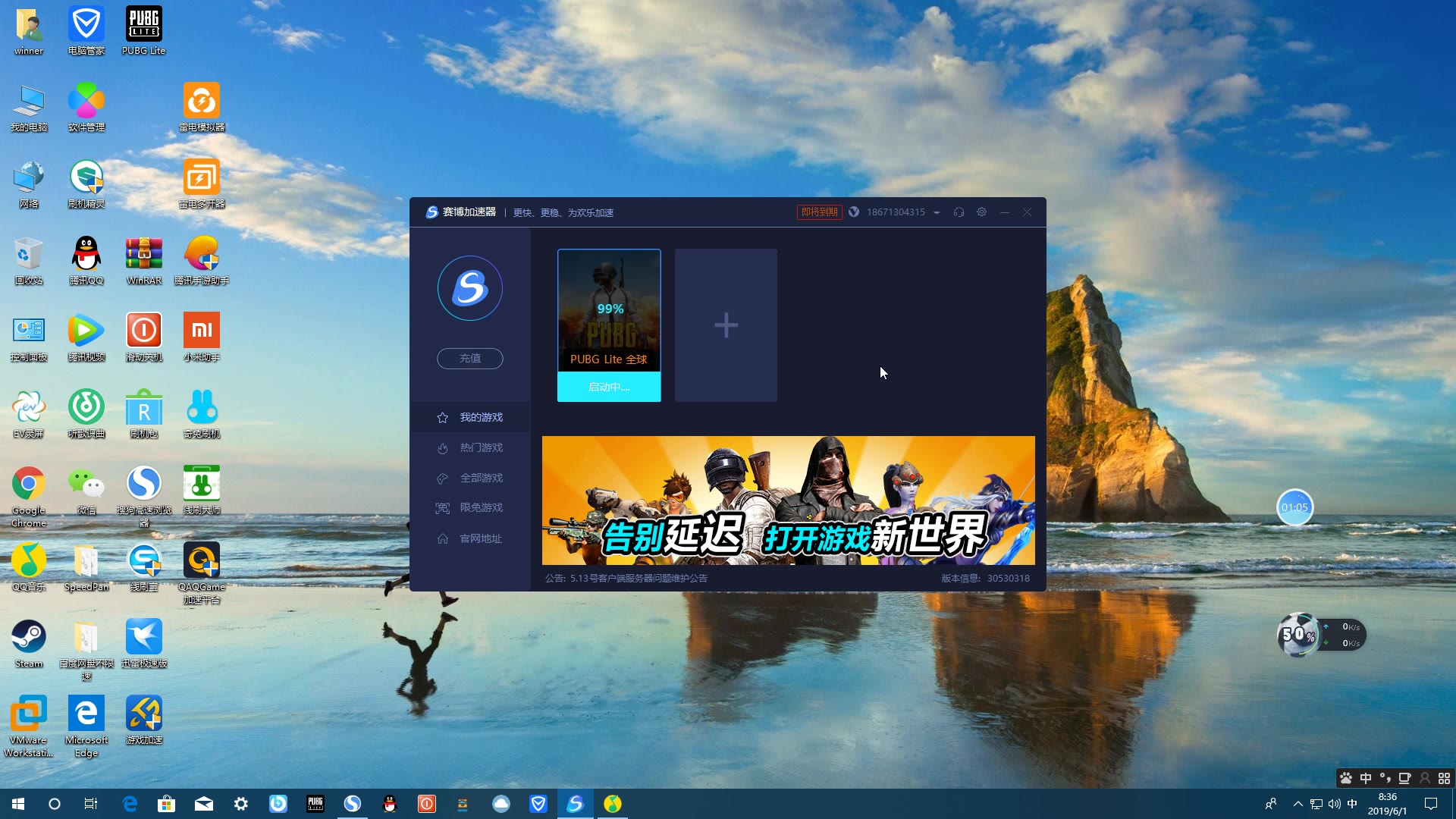Select 限免游戏 in the sidebar
This screenshot has height=819, width=1456.
click(x=470, y=508)
